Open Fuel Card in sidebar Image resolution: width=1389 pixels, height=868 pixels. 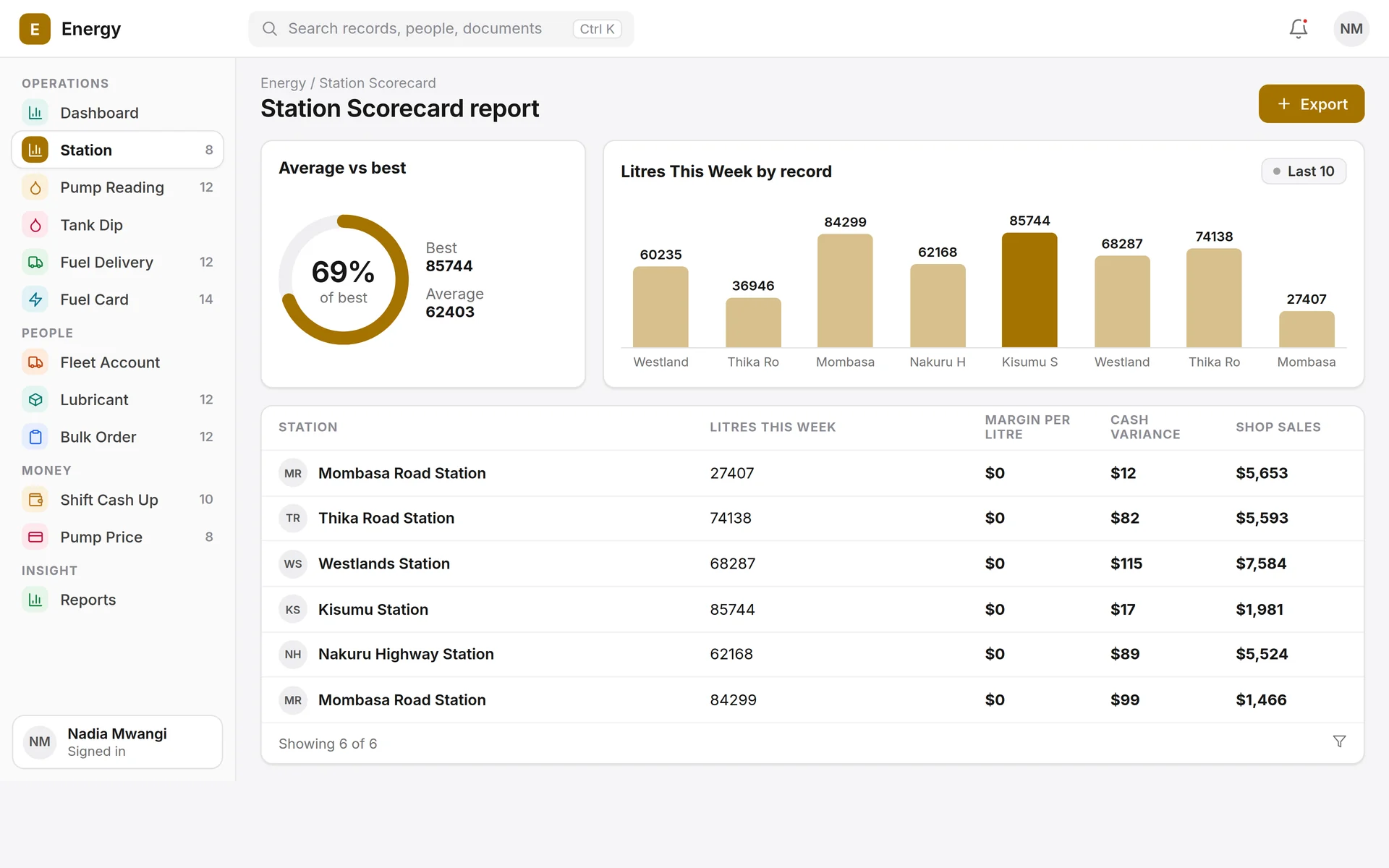[117, 299]
